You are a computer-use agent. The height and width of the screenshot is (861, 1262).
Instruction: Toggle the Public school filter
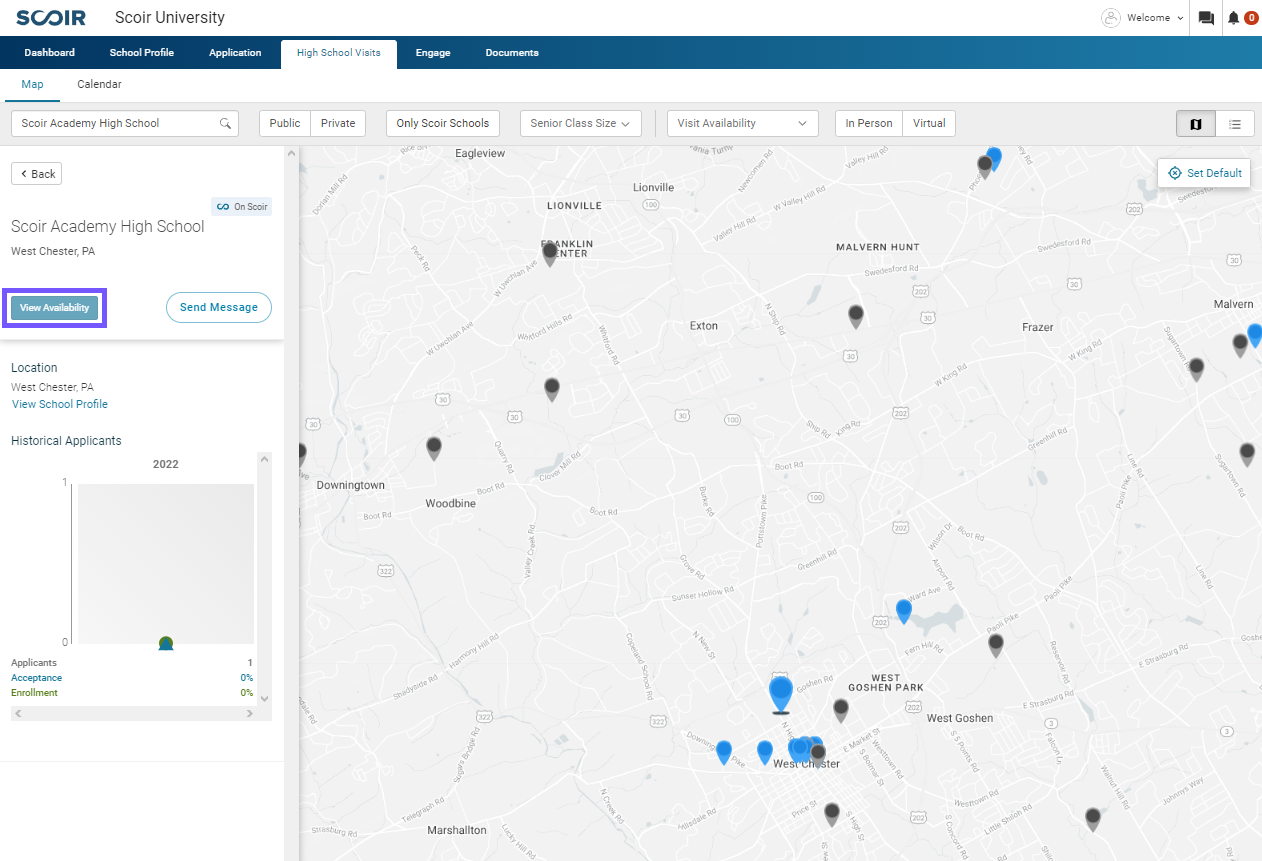click(285, 124)
